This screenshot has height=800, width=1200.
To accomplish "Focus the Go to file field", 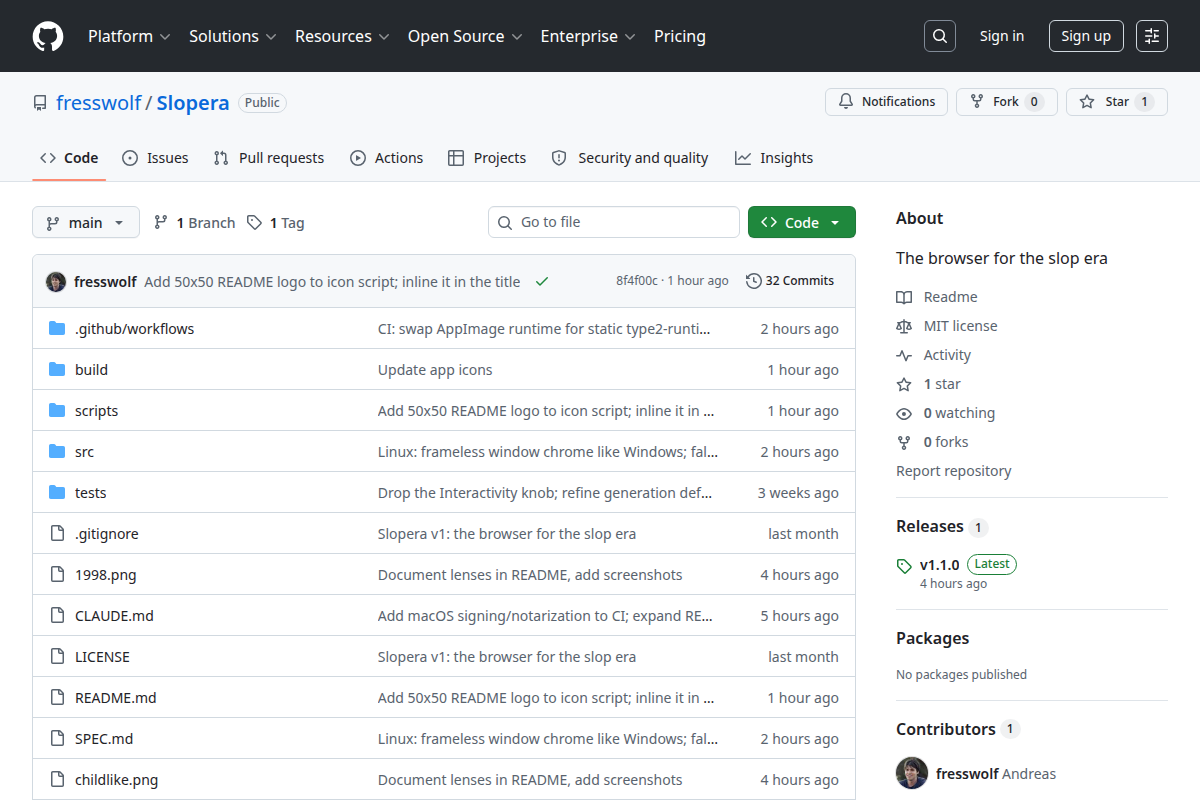I will pos(614,222).
